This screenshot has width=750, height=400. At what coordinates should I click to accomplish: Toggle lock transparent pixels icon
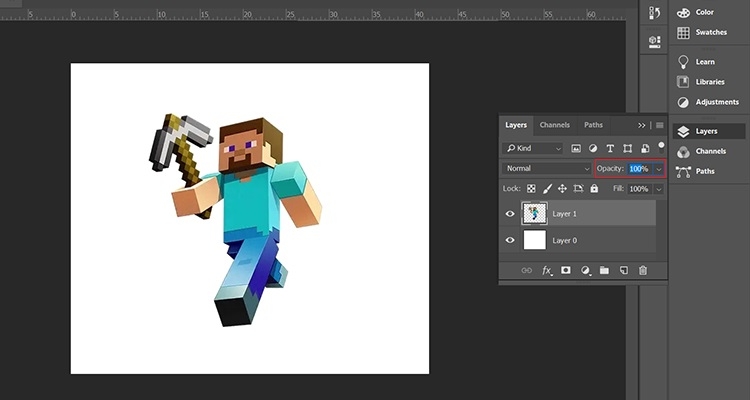tap(531, 188)
